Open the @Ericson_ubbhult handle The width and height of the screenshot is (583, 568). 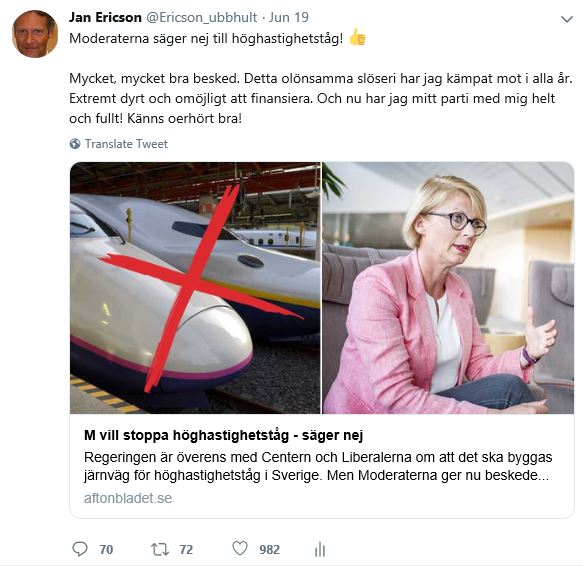(x=202, y=17)
